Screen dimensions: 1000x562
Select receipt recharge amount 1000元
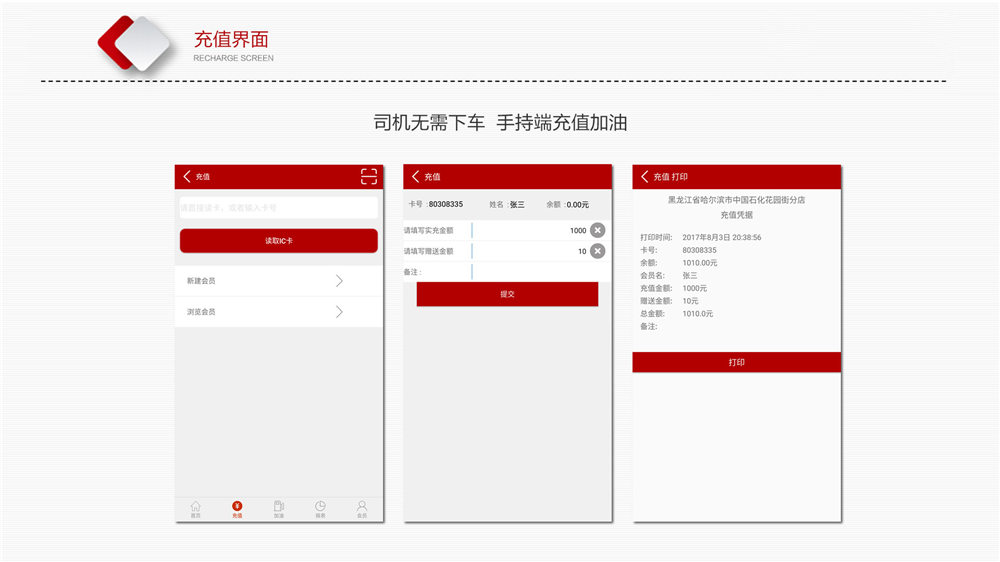pyautogui.click(x=695, y=288)
